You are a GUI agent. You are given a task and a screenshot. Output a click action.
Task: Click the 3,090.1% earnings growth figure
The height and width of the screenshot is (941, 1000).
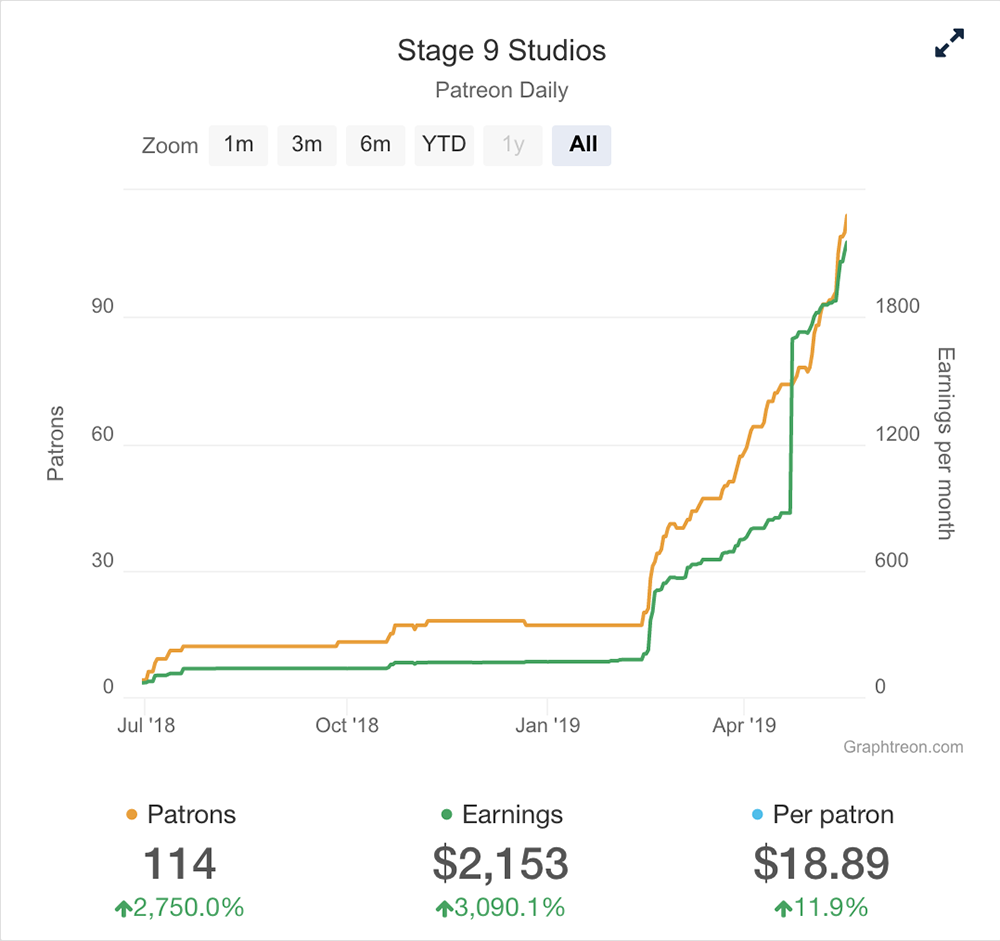[501, 907]
